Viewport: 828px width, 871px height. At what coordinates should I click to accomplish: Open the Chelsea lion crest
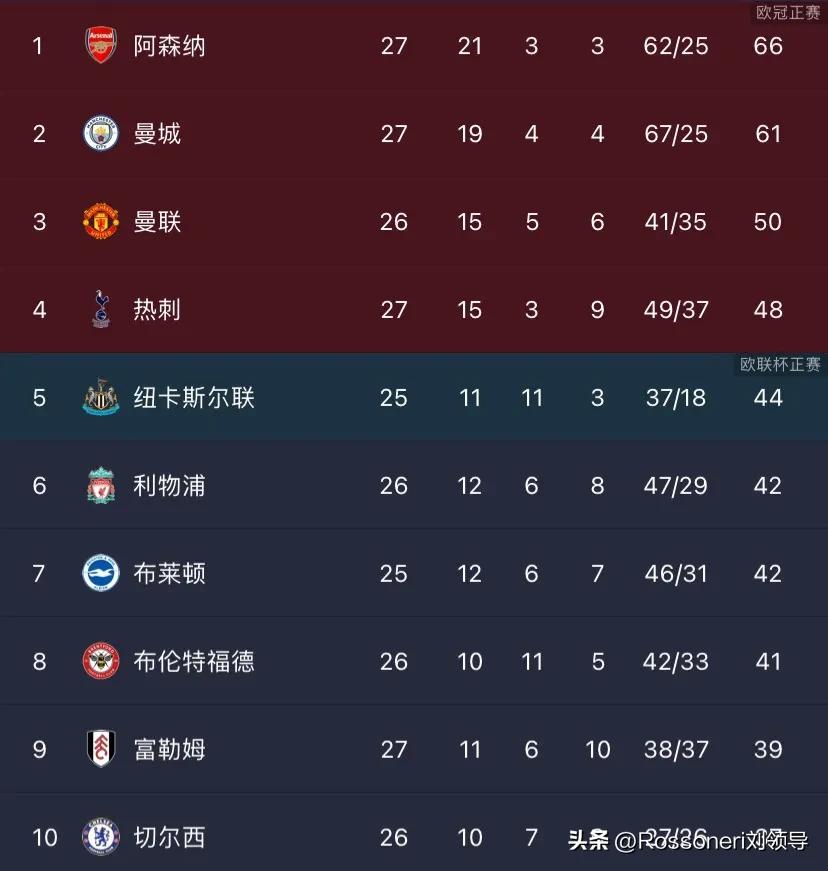click(101, 837)
